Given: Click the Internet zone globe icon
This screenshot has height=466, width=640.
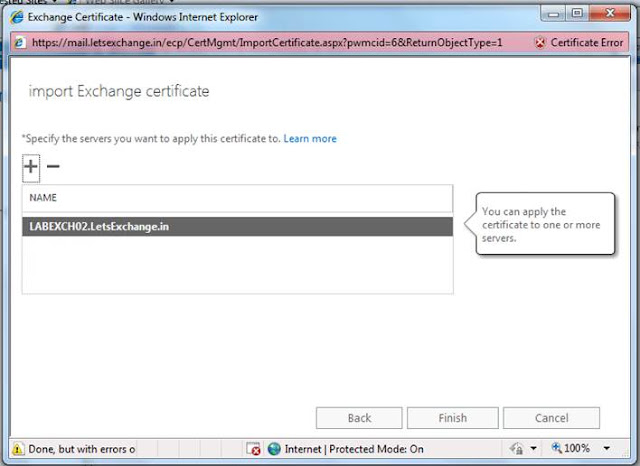Looking at the screenshot, I should coord(274,449).
